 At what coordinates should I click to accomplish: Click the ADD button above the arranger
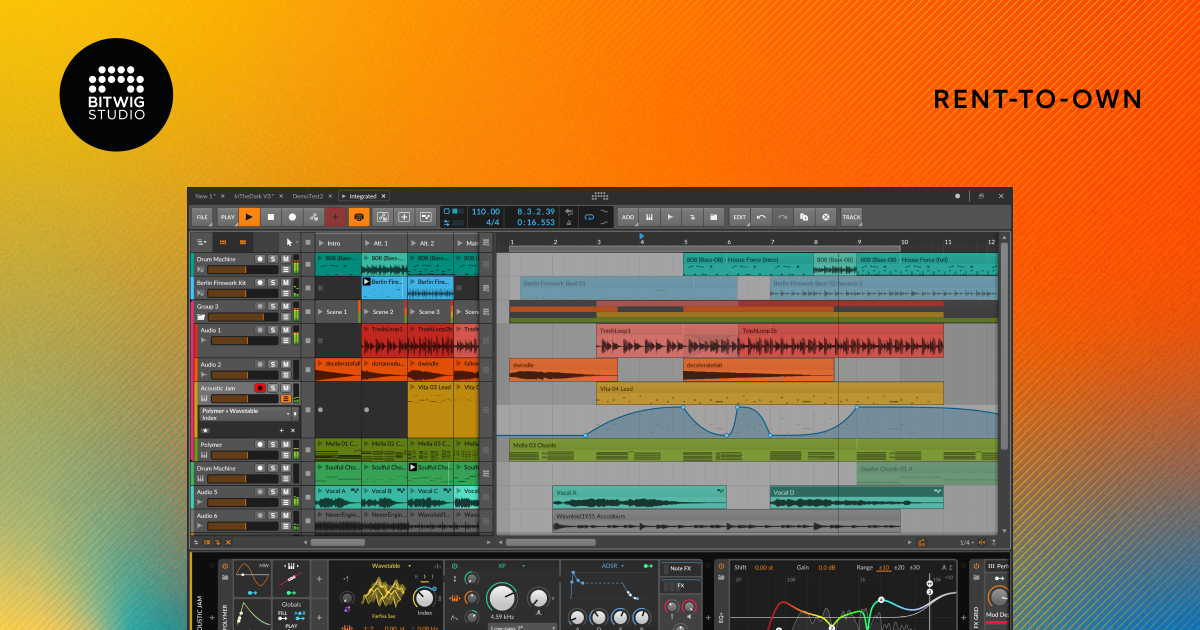tap(628, 216)
